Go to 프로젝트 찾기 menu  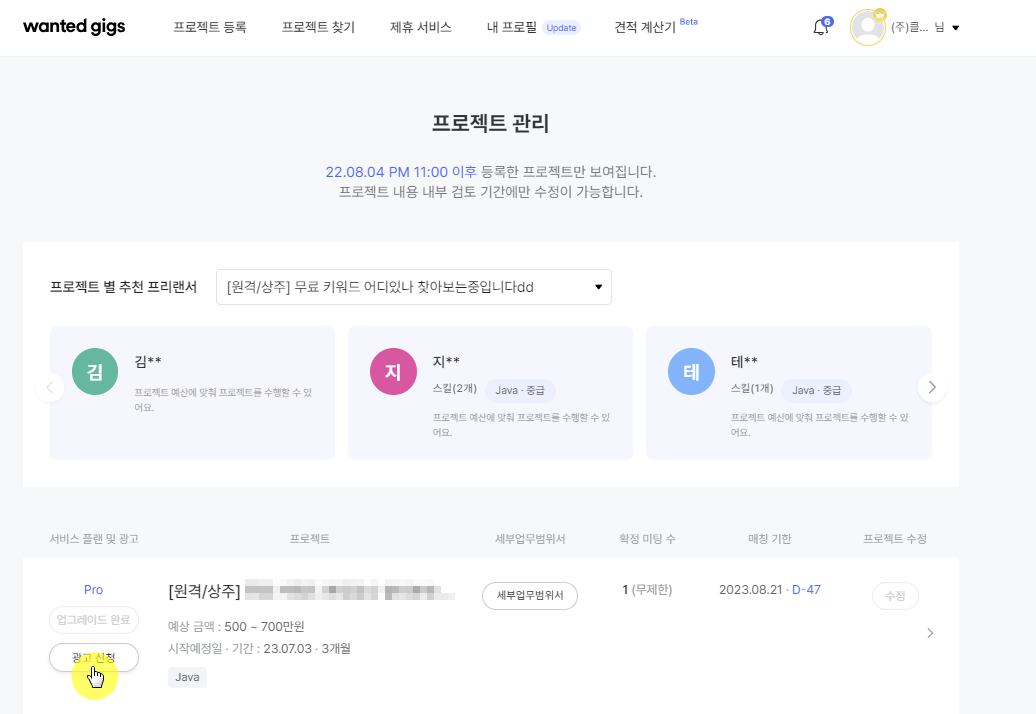tap(318, 28)
